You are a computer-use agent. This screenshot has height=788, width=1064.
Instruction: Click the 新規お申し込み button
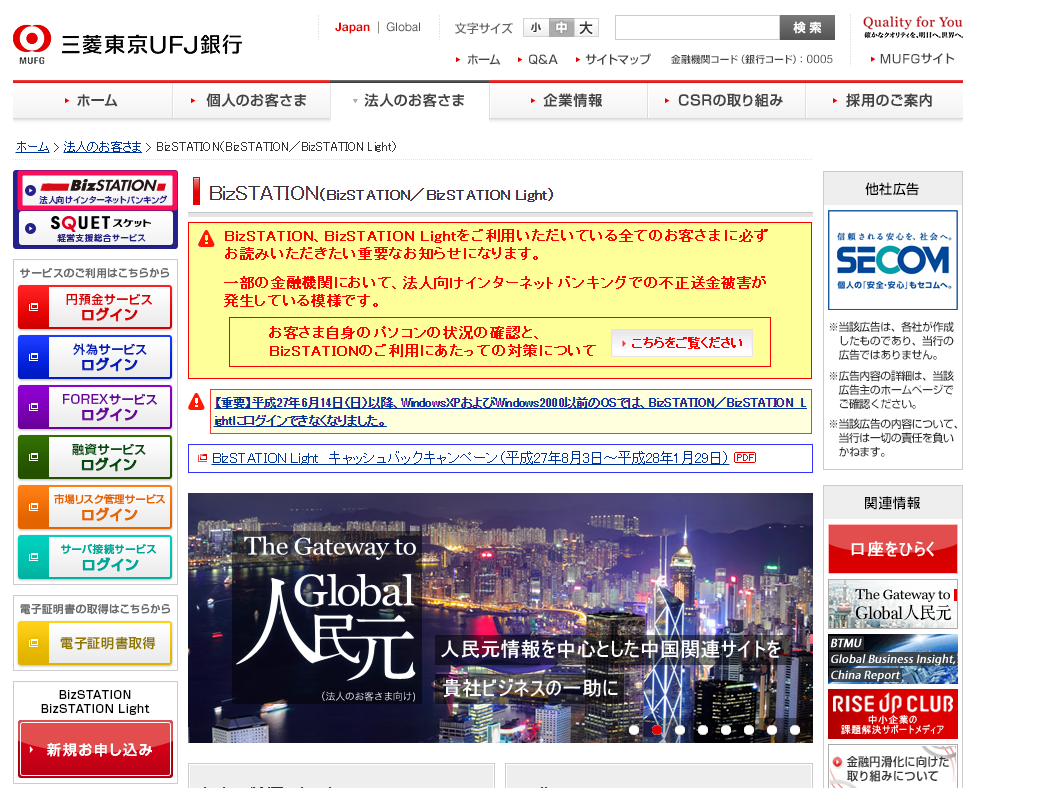[94, 747]
